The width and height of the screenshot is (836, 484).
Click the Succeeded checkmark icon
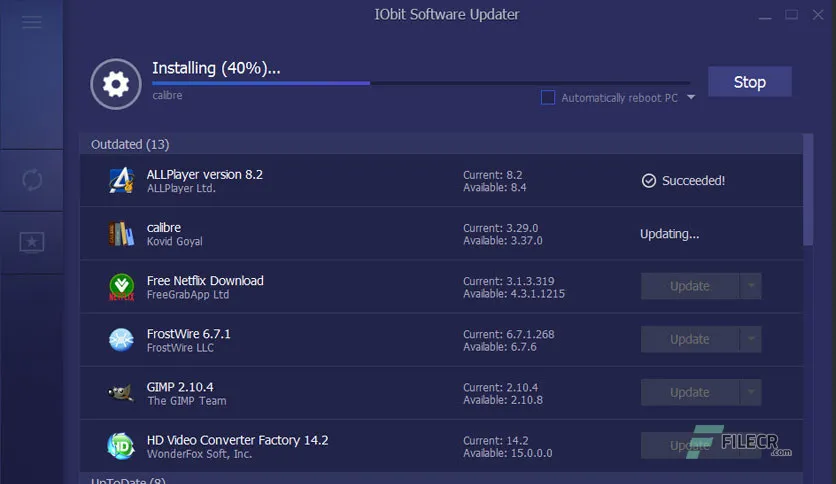pyautogui.click(x=648, y=181)
